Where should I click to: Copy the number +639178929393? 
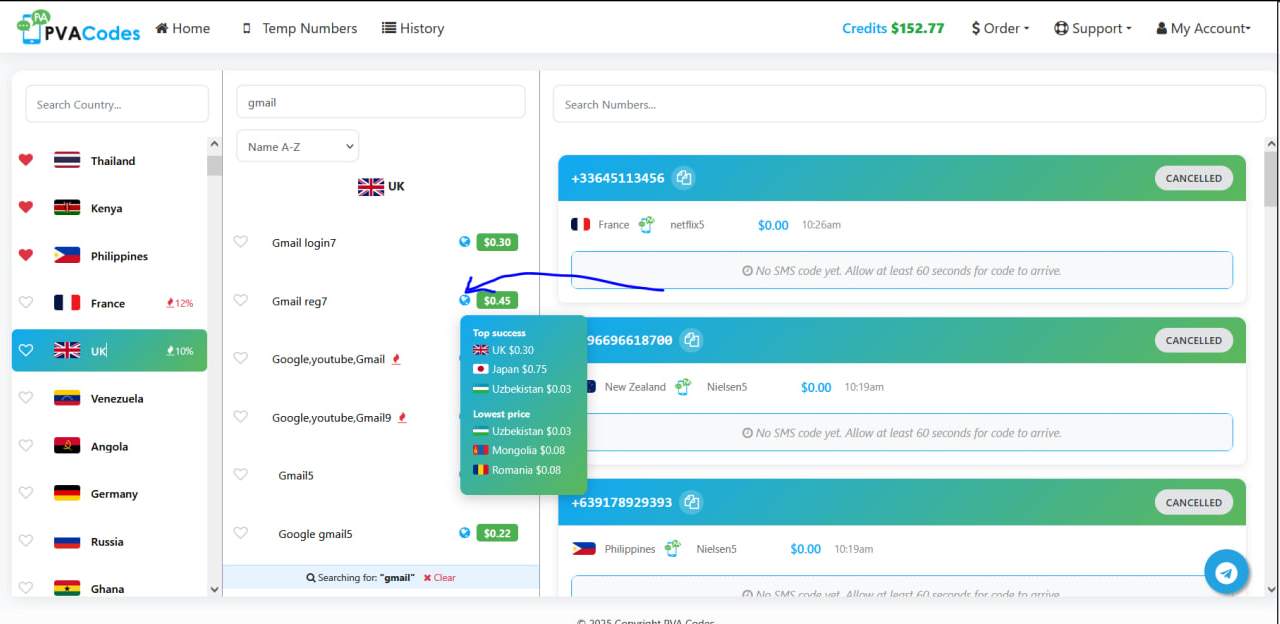[x=691, y=502]
